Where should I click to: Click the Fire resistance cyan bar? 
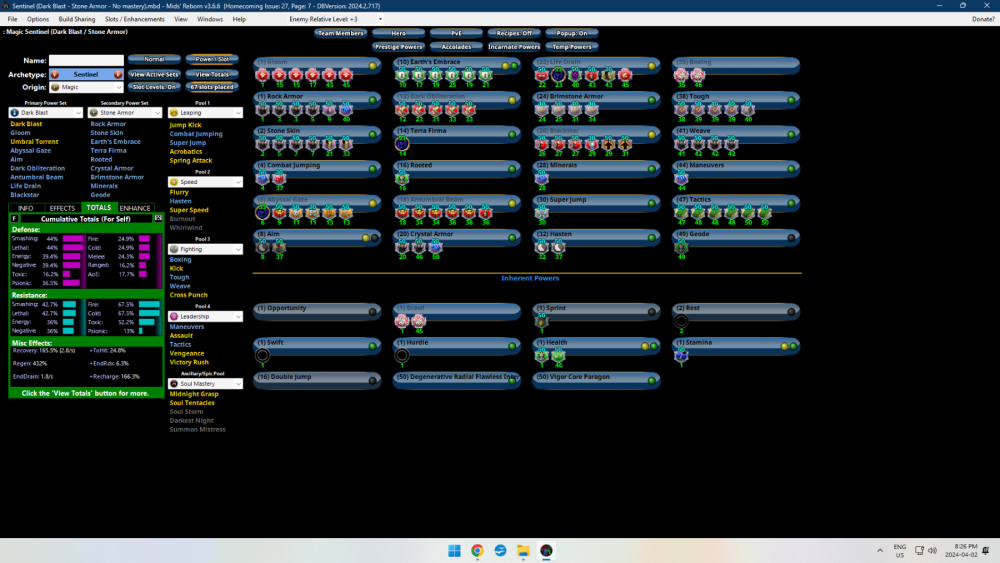149,305
